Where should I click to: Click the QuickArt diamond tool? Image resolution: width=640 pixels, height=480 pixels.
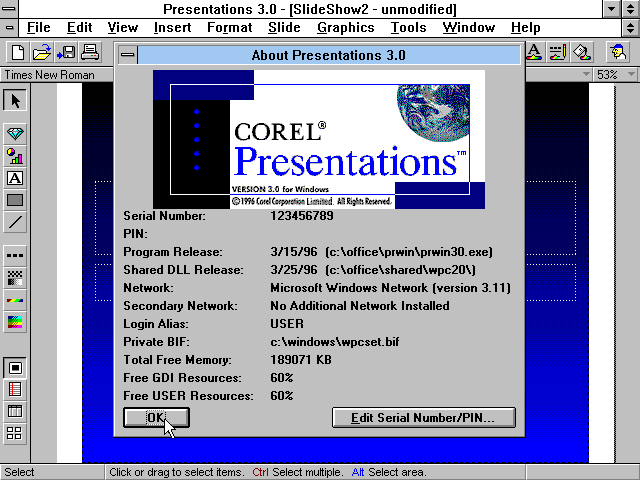(x=15, y=133)
